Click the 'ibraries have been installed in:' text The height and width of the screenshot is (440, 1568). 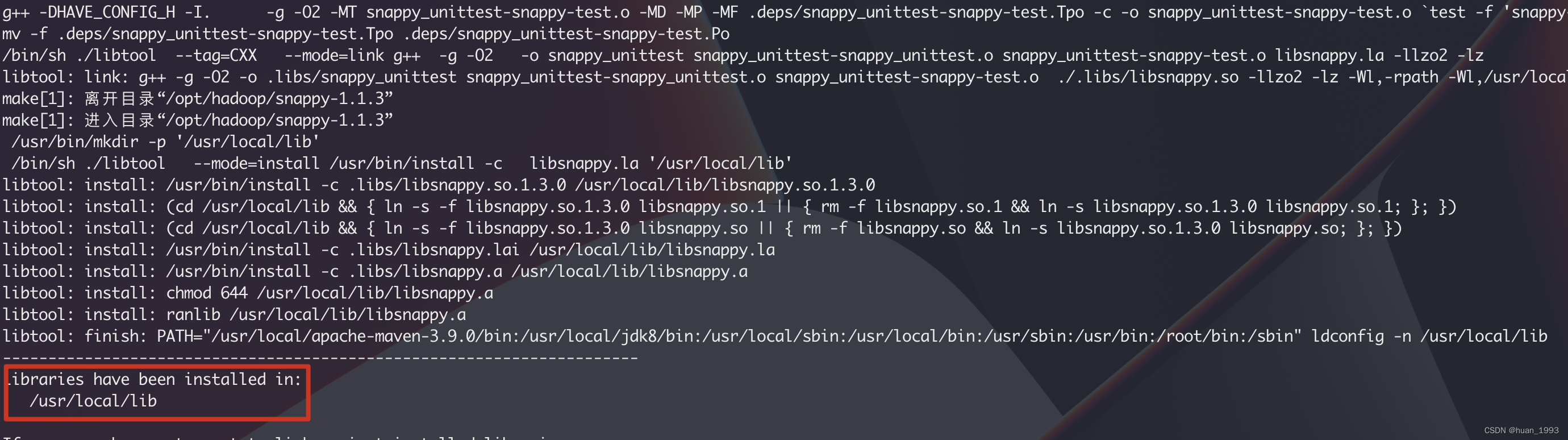(155, 380)
